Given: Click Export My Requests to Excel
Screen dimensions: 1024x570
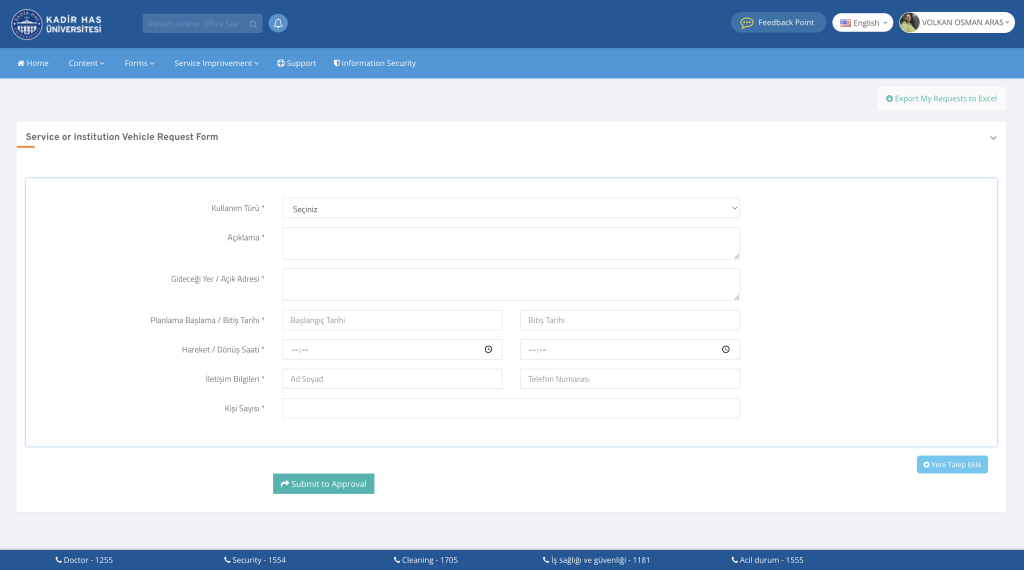Looking at the screenshot, I should tap(941, 99).
